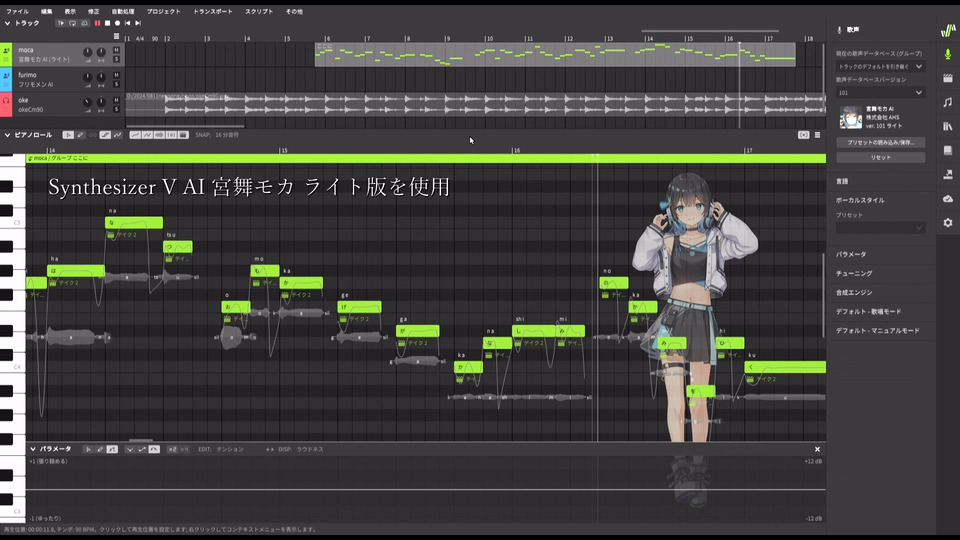
Task: Collapse the Parameter panel chevron
Action: (x=33, y=449)
